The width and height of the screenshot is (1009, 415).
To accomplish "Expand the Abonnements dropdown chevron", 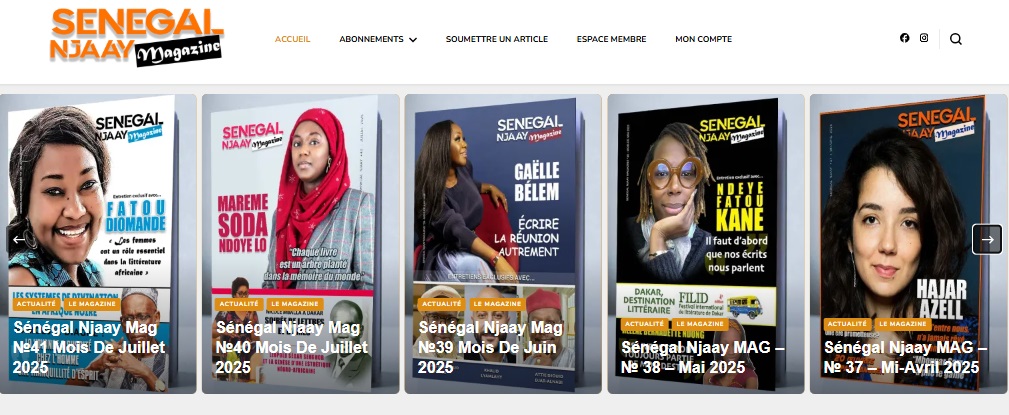I will pyautogui.click(x=413, y=40).
